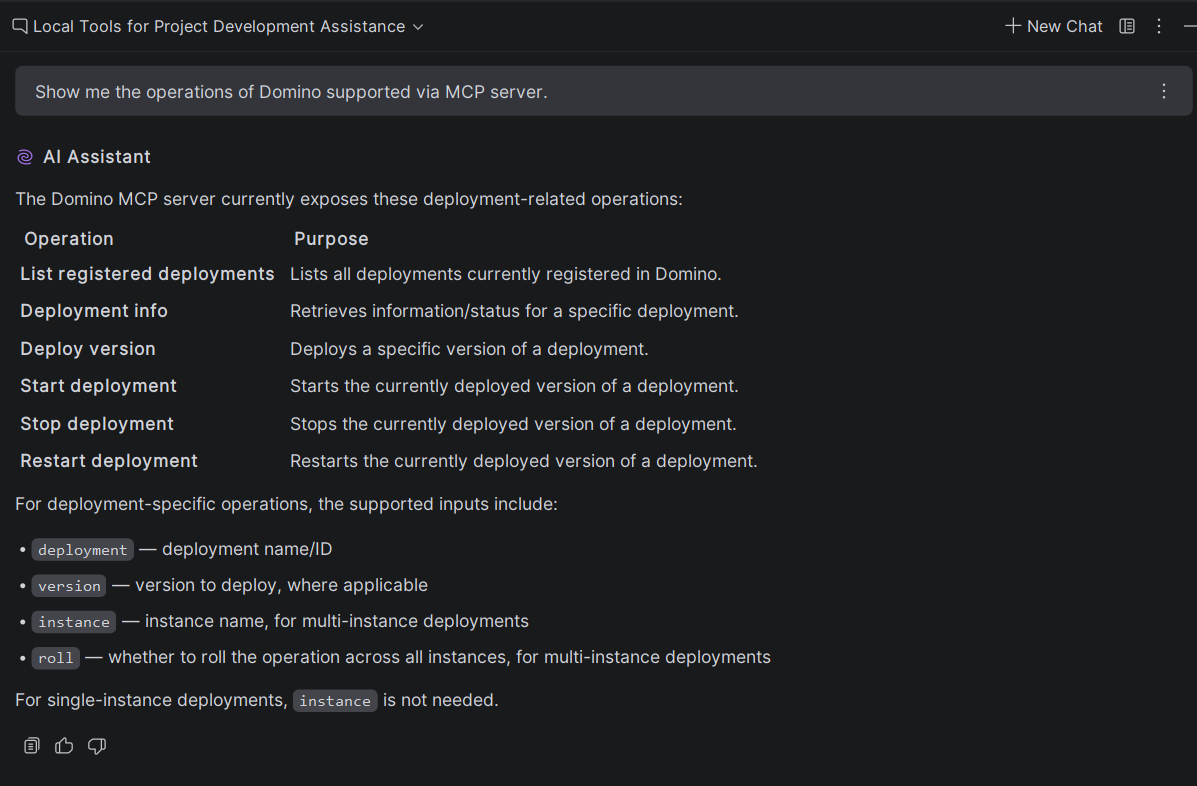Give the response a thumbs down

(x=97, y=746)
